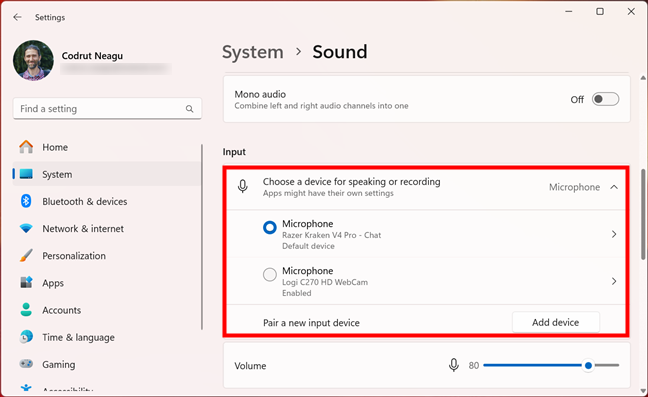This screenshot has height=397, width=648.
Task: Select the Logi C270 WebCam radio button
Action: pyautogui.click(x=269, y=275)
